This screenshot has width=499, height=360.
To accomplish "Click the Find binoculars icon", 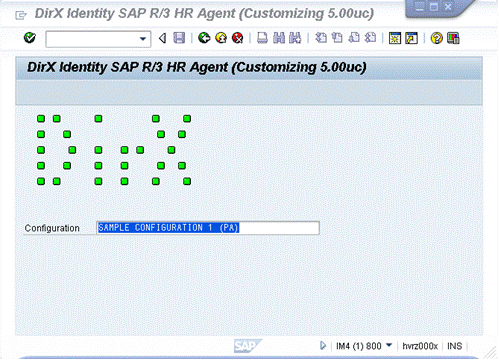I will 279,38.
